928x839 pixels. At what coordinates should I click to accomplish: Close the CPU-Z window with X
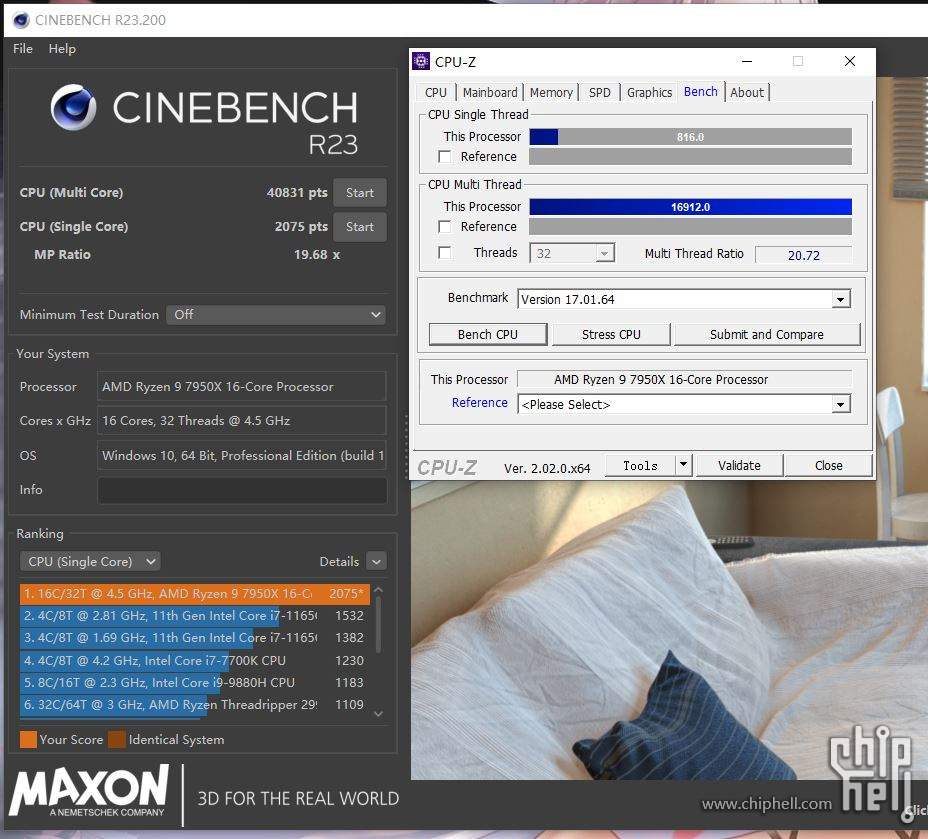849,61
